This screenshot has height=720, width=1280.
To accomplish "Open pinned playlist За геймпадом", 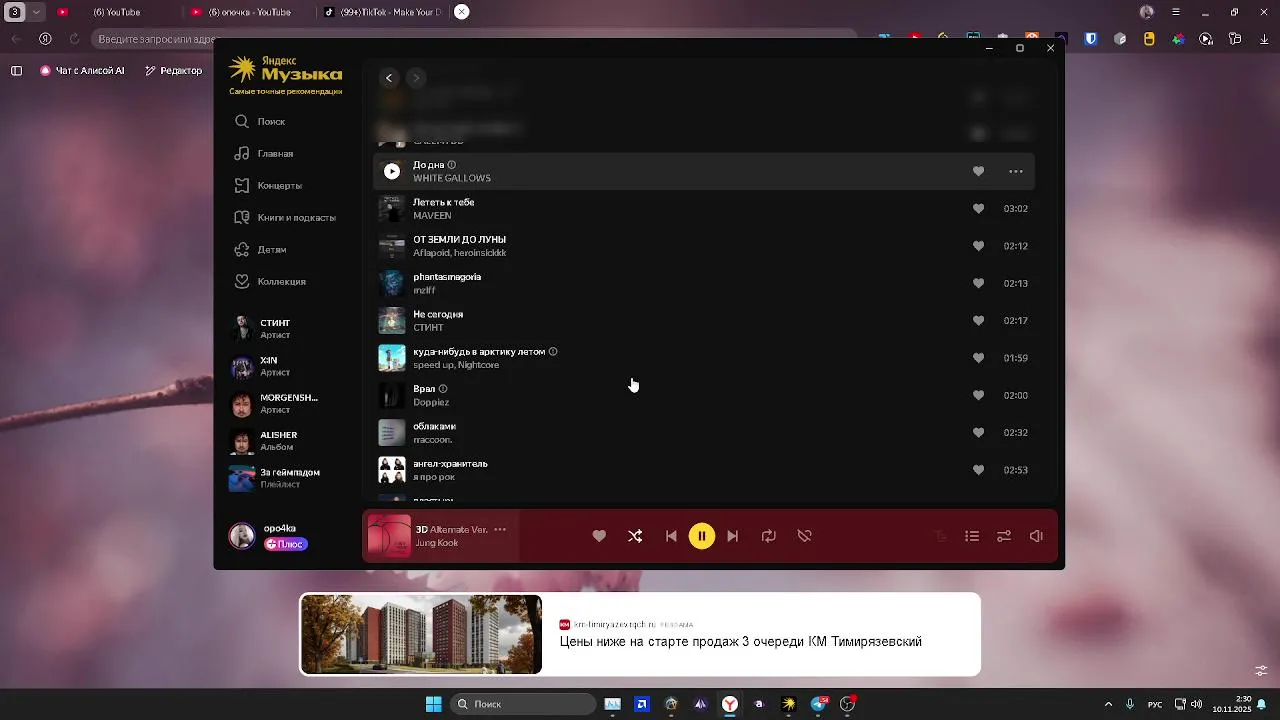I will (x=274, y=478).
